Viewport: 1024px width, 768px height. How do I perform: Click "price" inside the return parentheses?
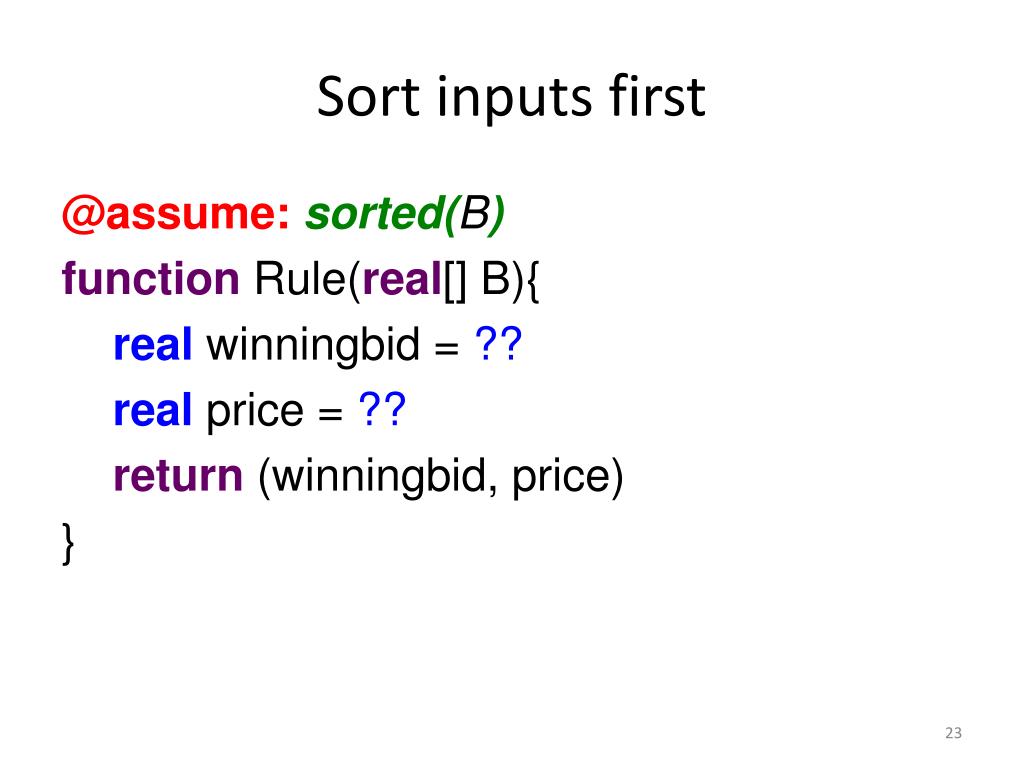pos(560,477)
